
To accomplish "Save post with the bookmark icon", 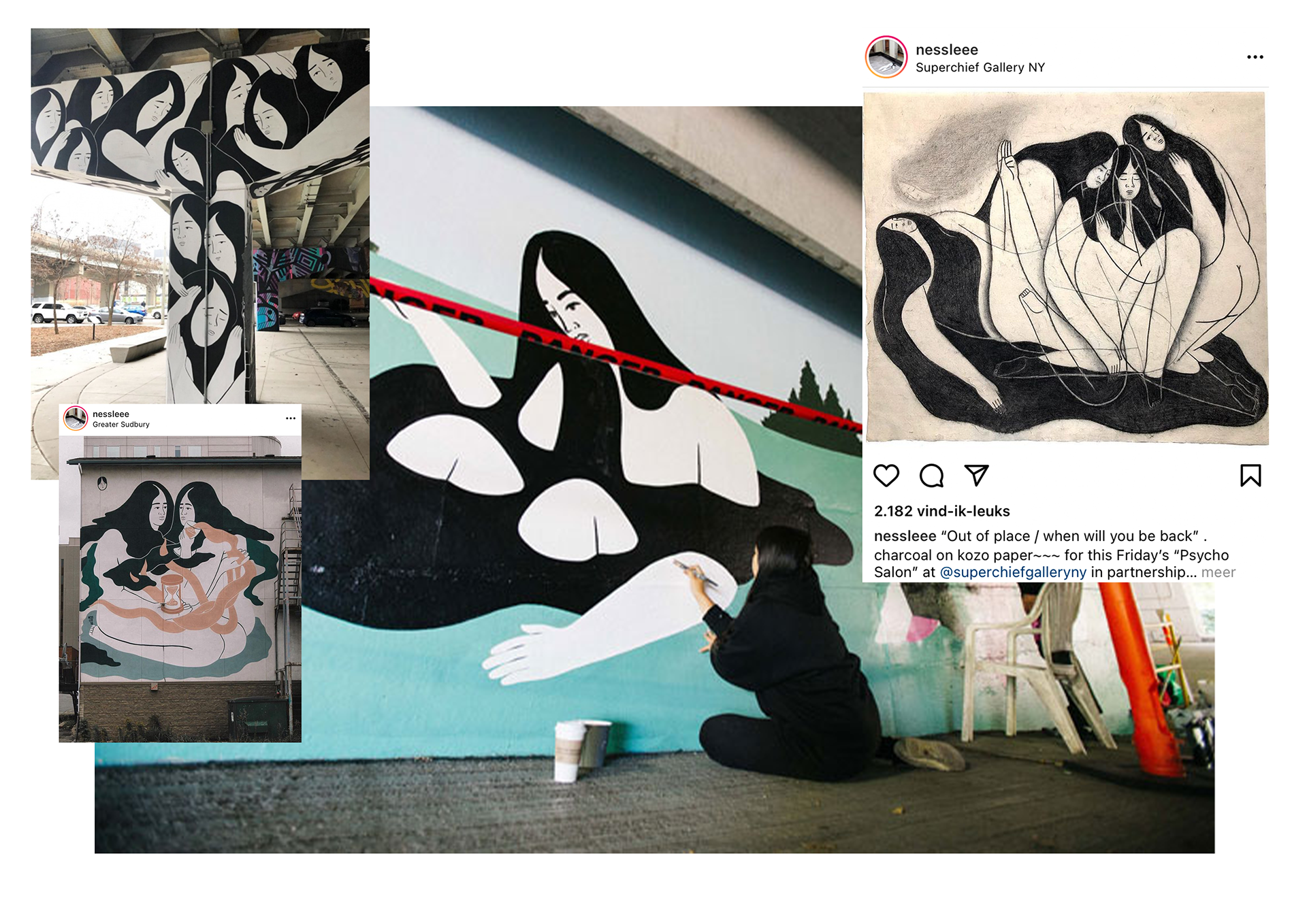I will tap(1250, 476).
